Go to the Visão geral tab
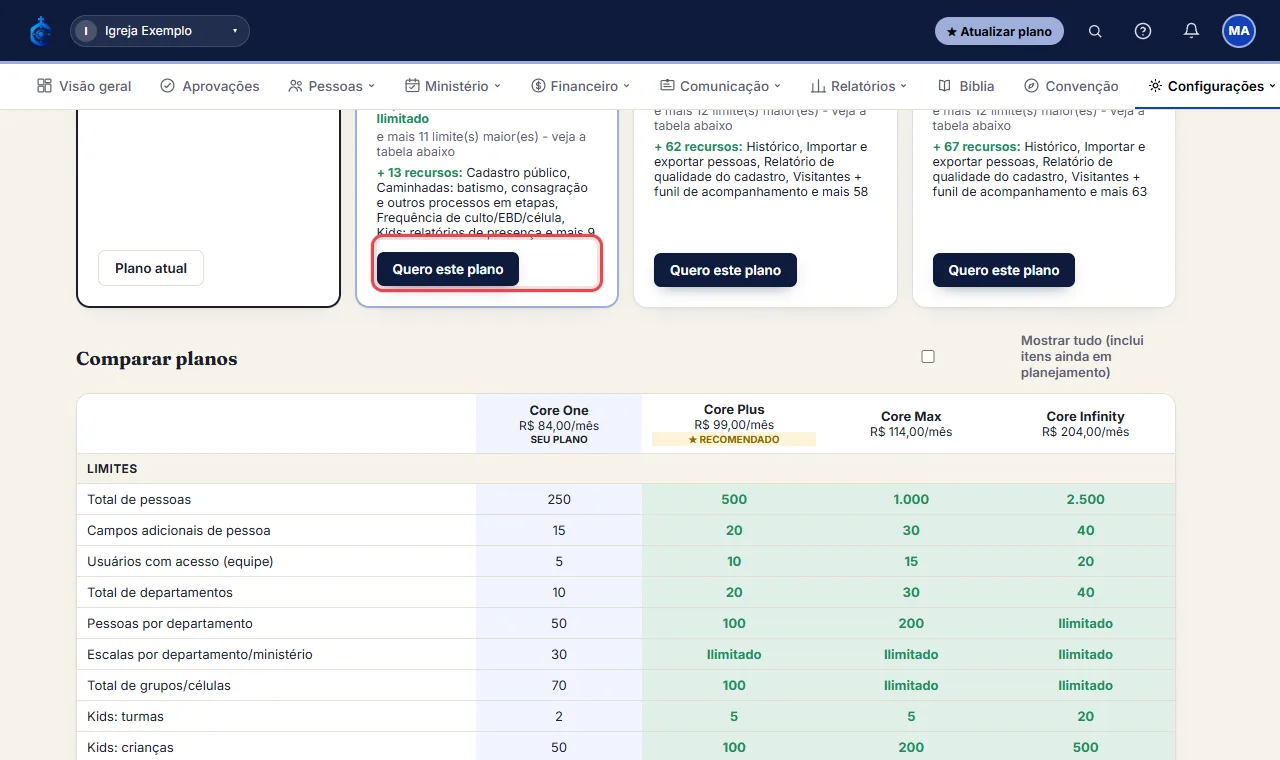This screenshot has height=760, width=1280. 84,86
